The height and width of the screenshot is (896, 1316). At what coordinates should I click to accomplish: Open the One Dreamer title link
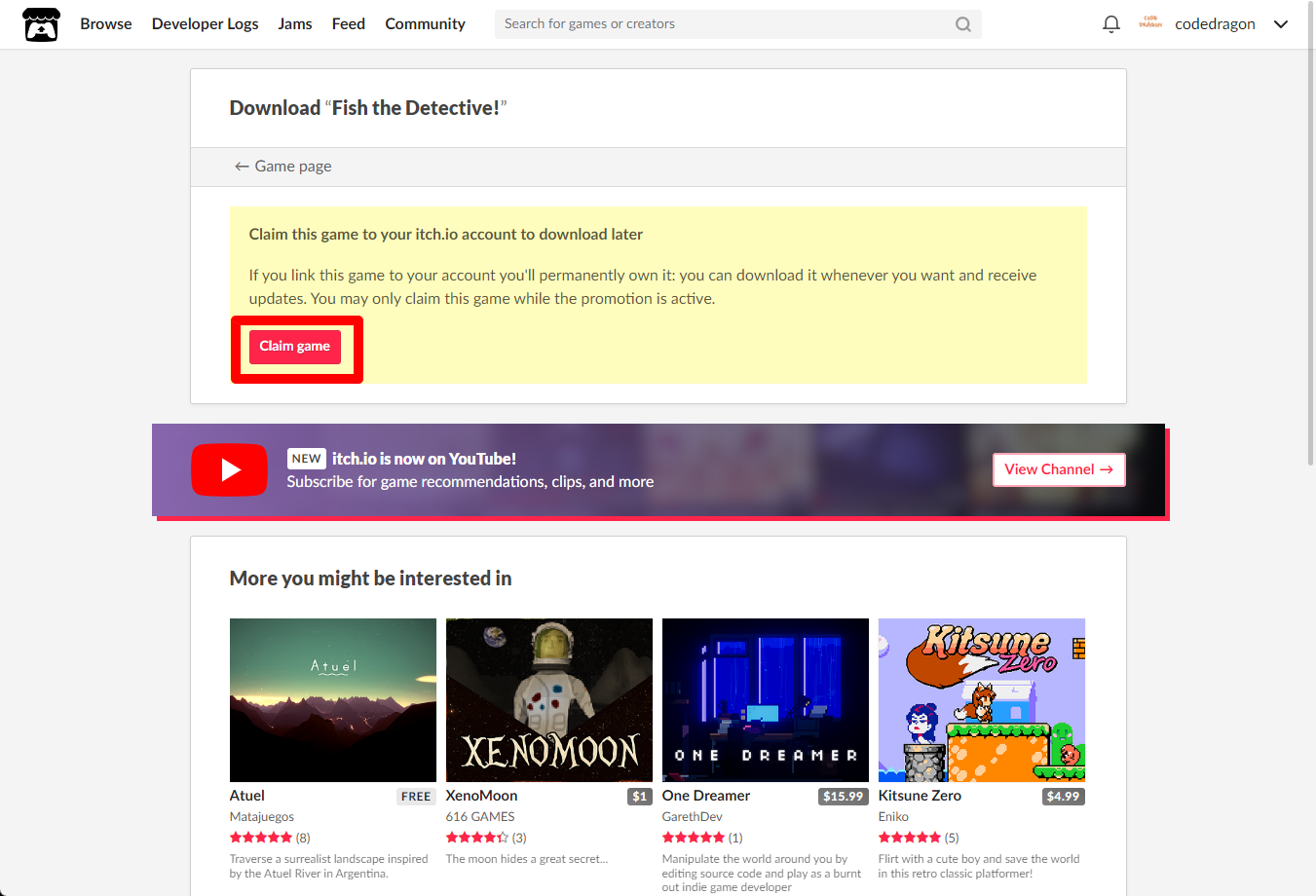click(x=706, y=796)
